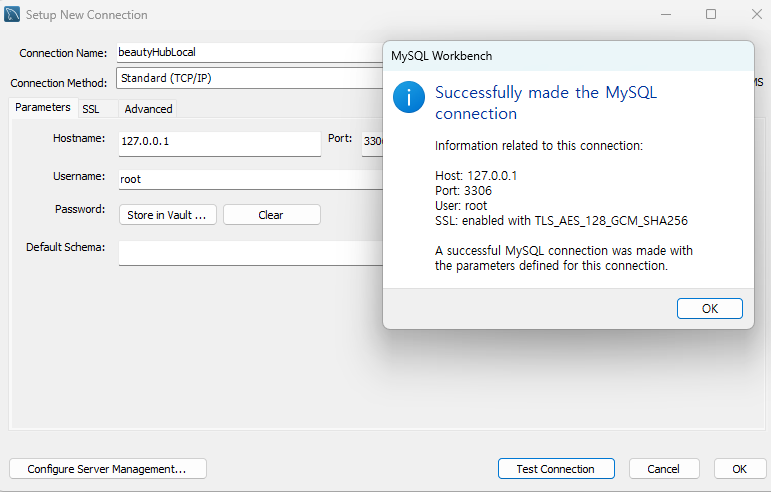This screenshot has width=771, height=492.
Task: Click the 'User: root' line in dialog
Action: [x=461, y=205]
